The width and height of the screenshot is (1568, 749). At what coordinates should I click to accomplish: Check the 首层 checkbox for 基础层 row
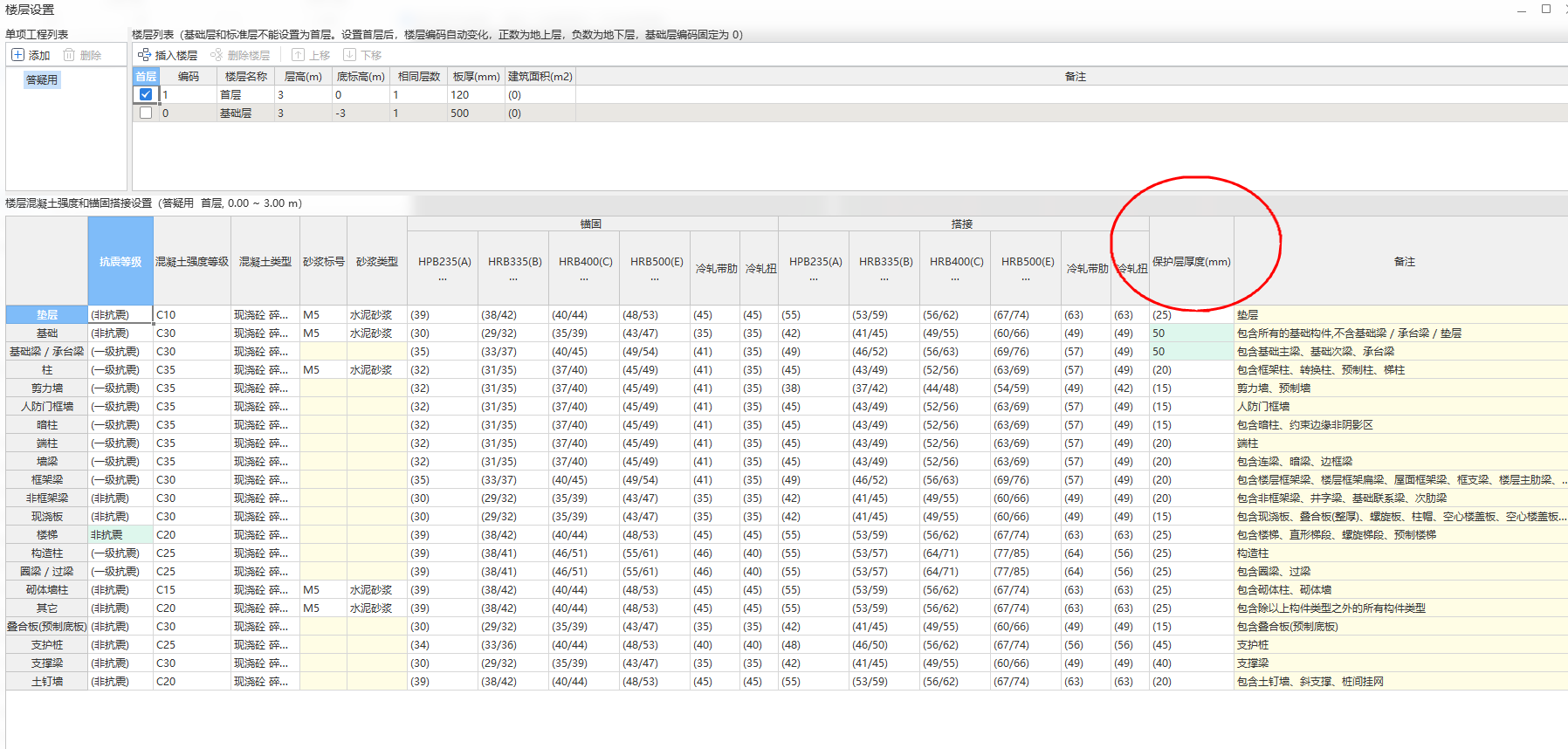146,113
